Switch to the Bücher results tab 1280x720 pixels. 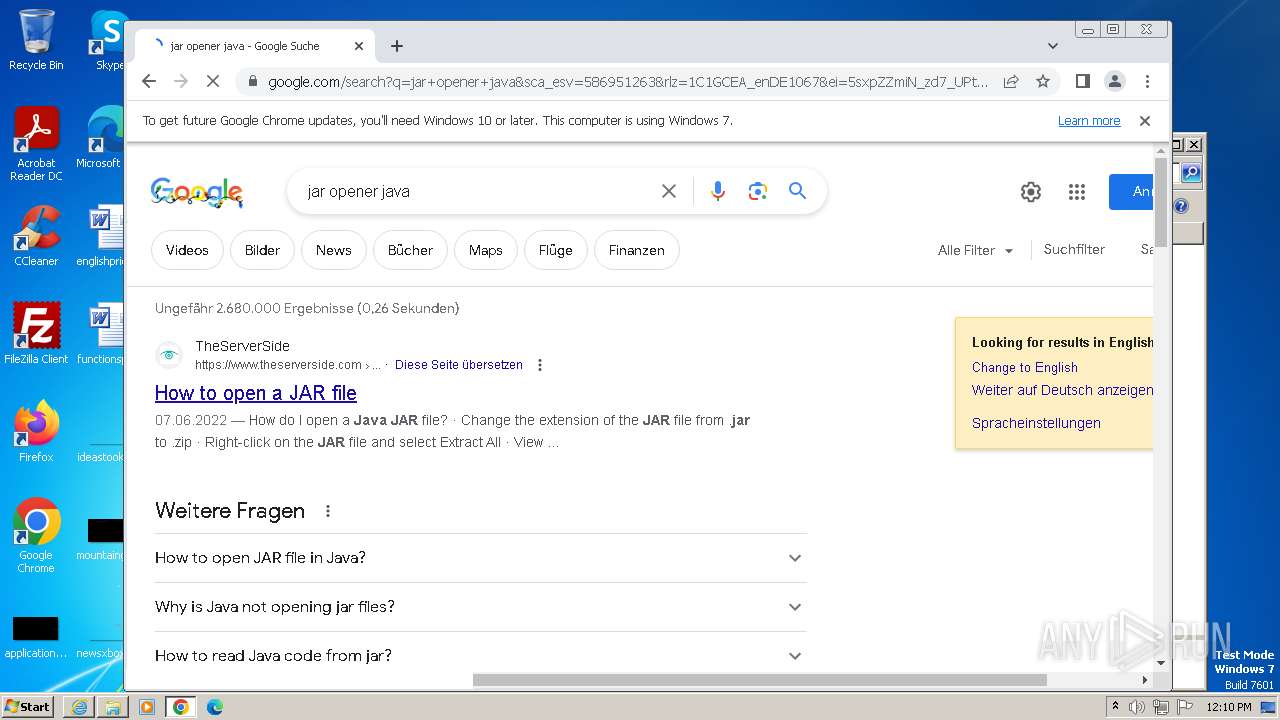pos(410,250)
